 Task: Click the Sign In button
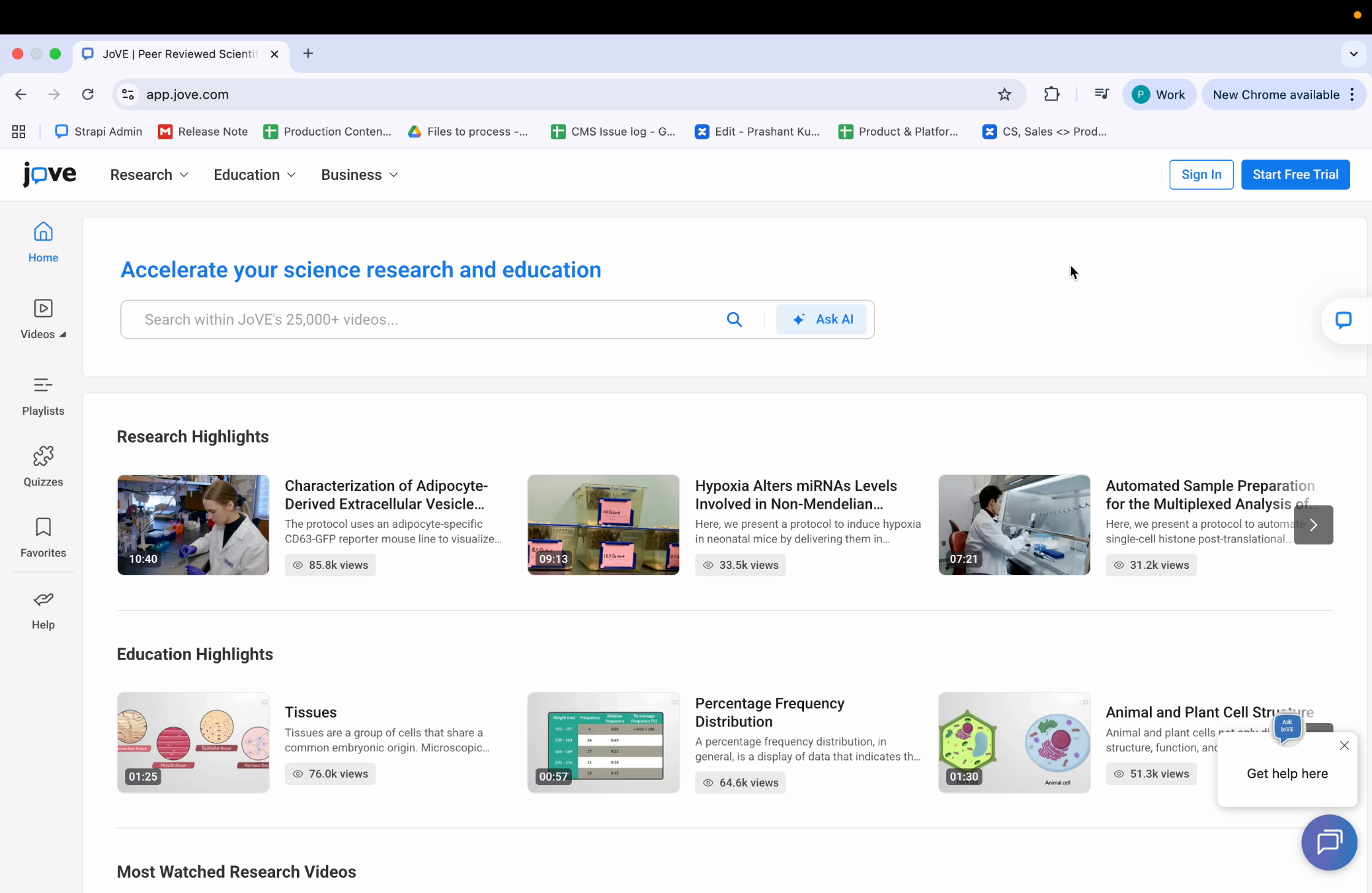coord(1201,175)
